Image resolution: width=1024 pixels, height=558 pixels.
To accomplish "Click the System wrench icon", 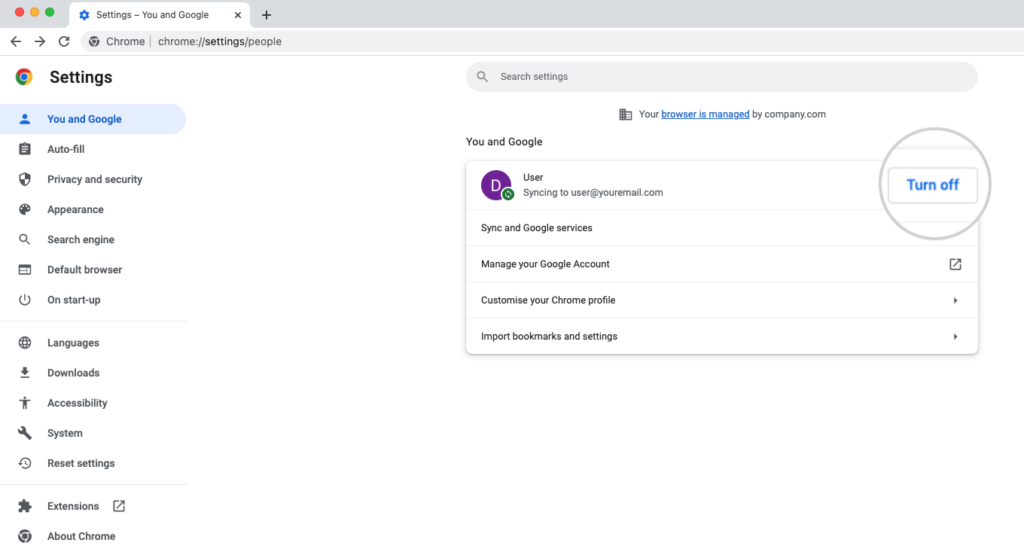I will (x=24, y=433).
